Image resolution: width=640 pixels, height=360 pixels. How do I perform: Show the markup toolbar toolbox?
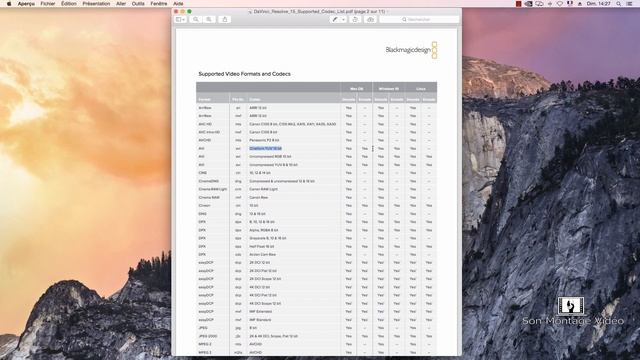pos(370,19)
